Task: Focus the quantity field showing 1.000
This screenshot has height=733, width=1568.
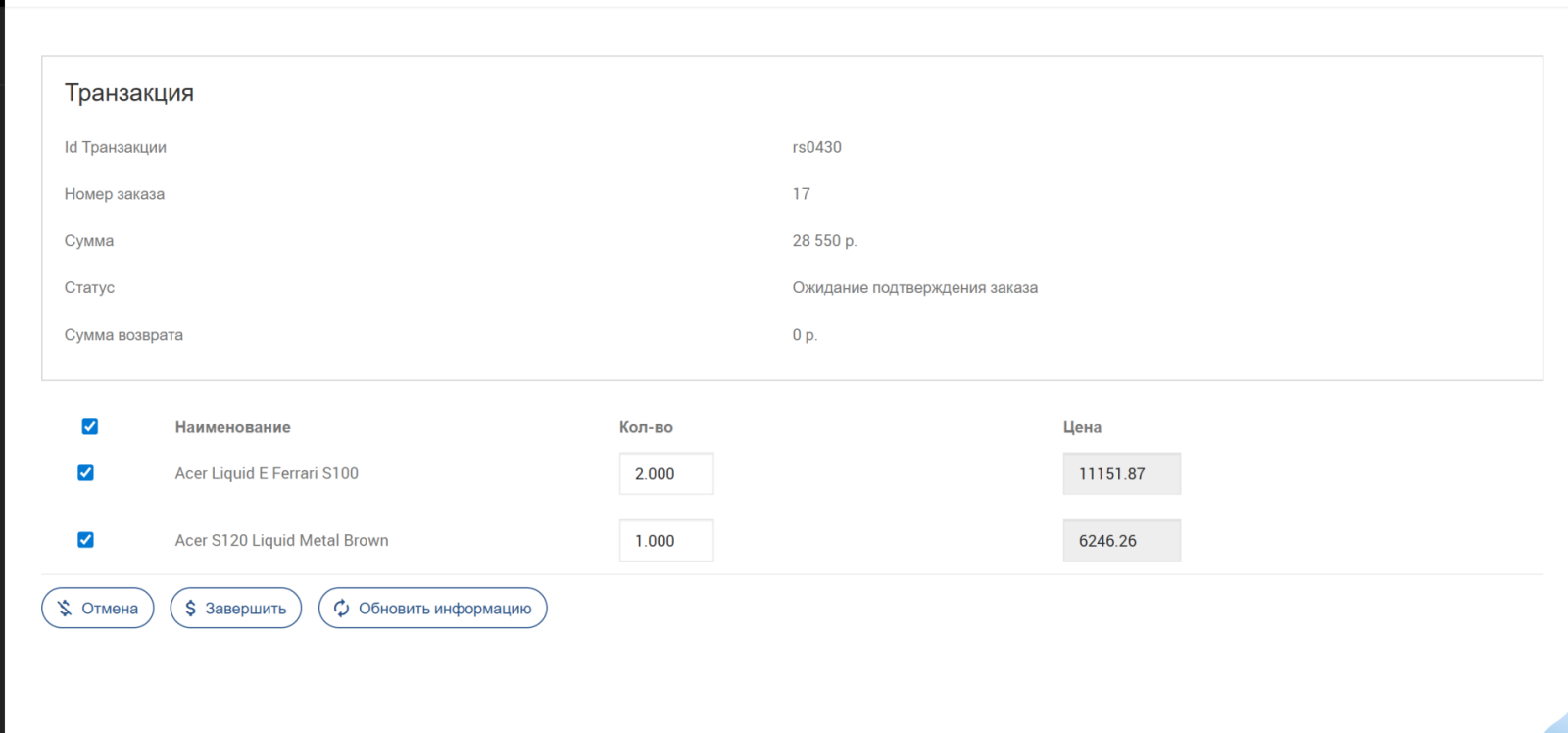Action: 666,540
